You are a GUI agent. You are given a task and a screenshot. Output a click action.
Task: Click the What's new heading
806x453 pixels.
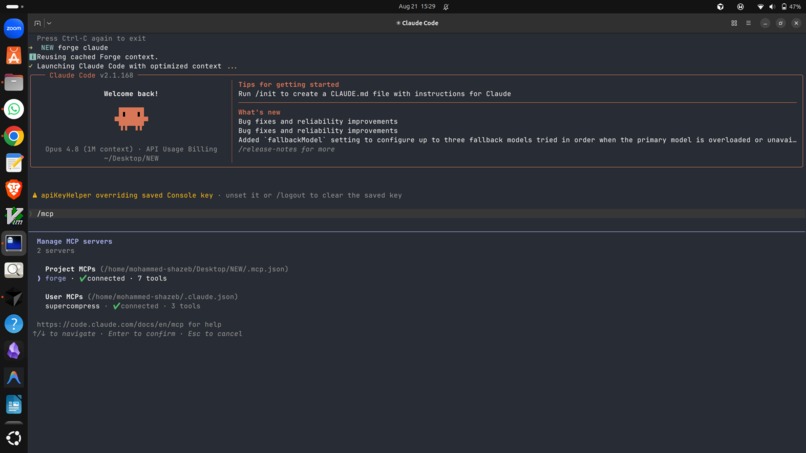(x=259, y=112)
